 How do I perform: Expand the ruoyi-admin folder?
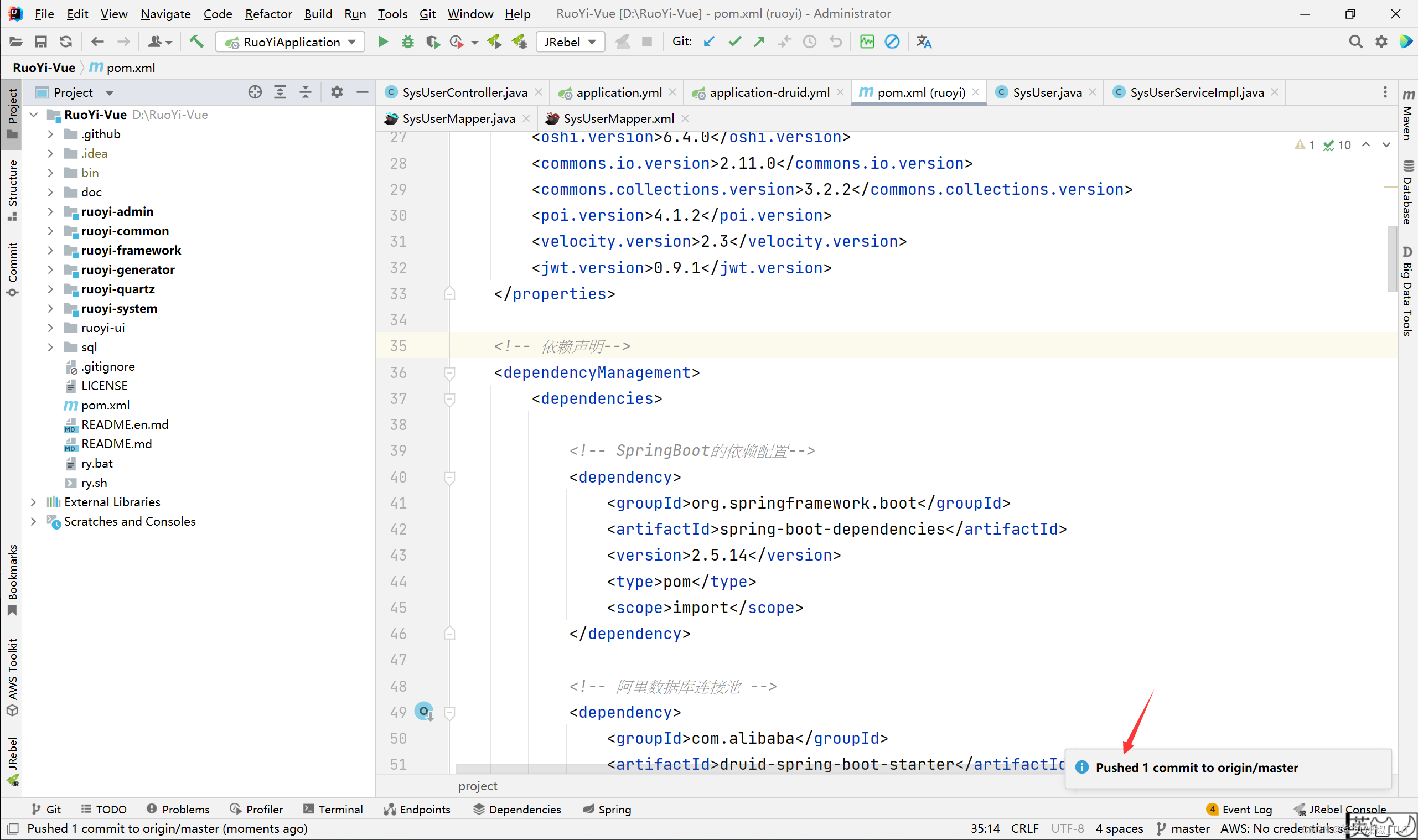(50, 212)
